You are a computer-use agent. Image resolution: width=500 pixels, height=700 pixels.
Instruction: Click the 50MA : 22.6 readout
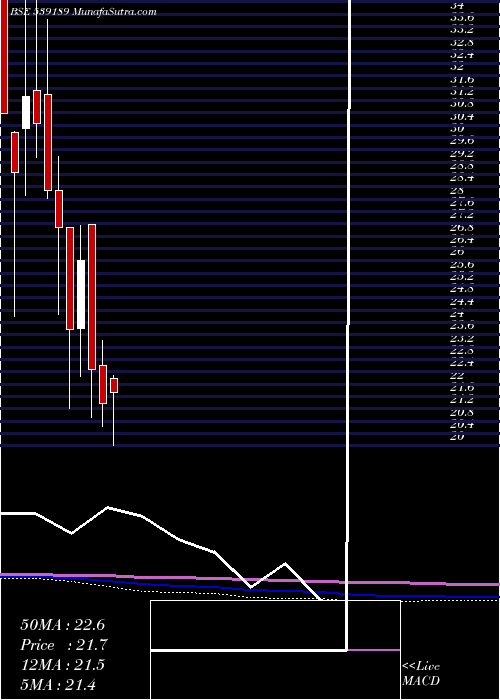click(62, 625)
